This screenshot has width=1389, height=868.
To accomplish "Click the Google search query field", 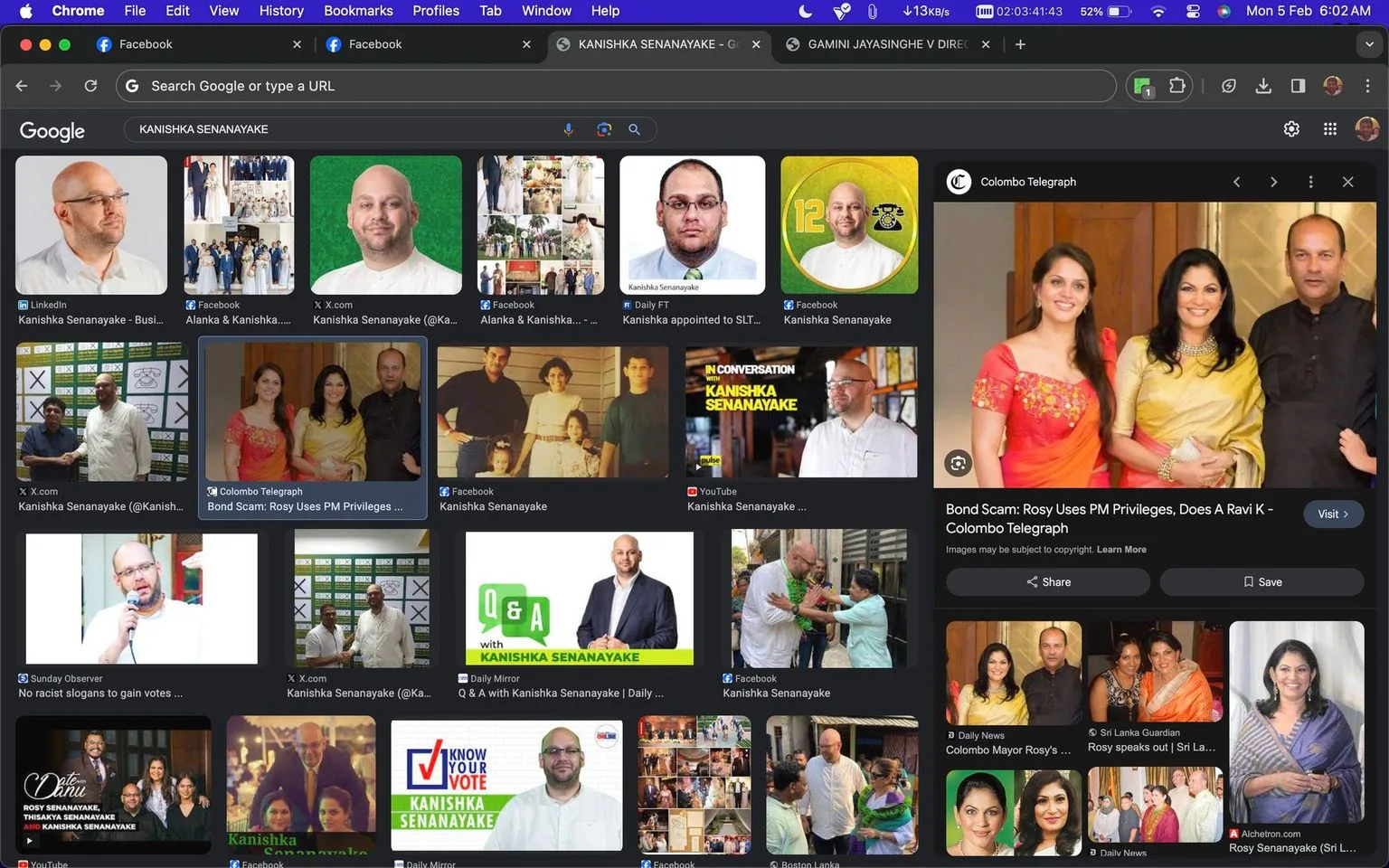I will click(x=344, y=129).
